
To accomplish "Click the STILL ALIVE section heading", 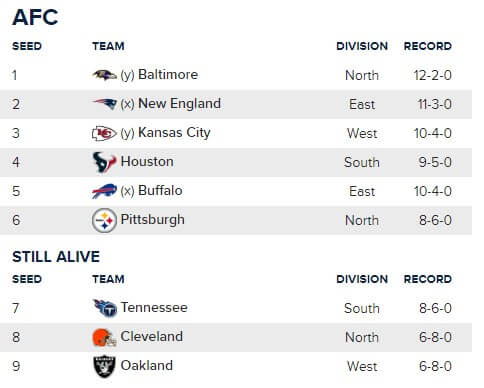I will (56, 257).
